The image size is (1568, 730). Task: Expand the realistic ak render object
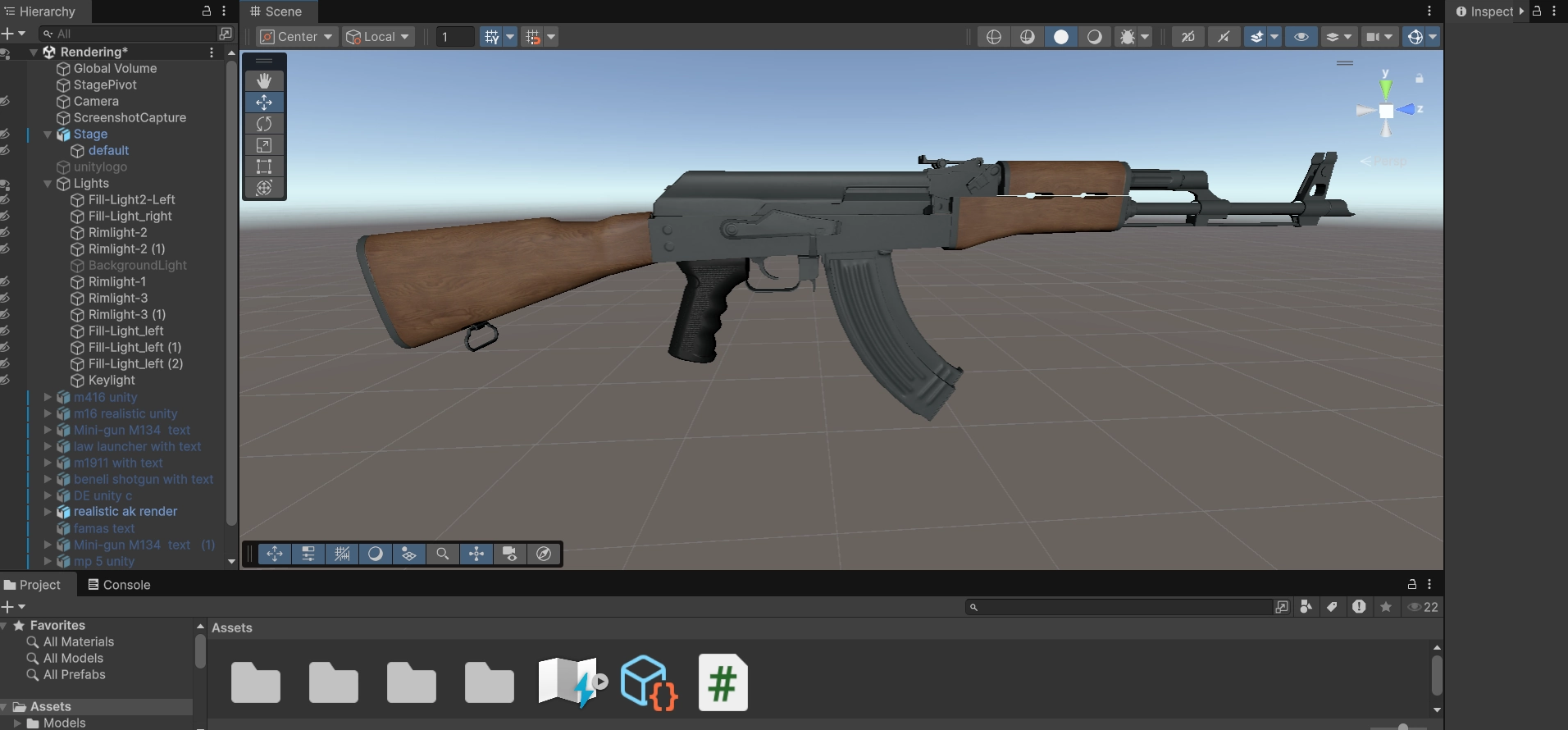click(48, 512)
